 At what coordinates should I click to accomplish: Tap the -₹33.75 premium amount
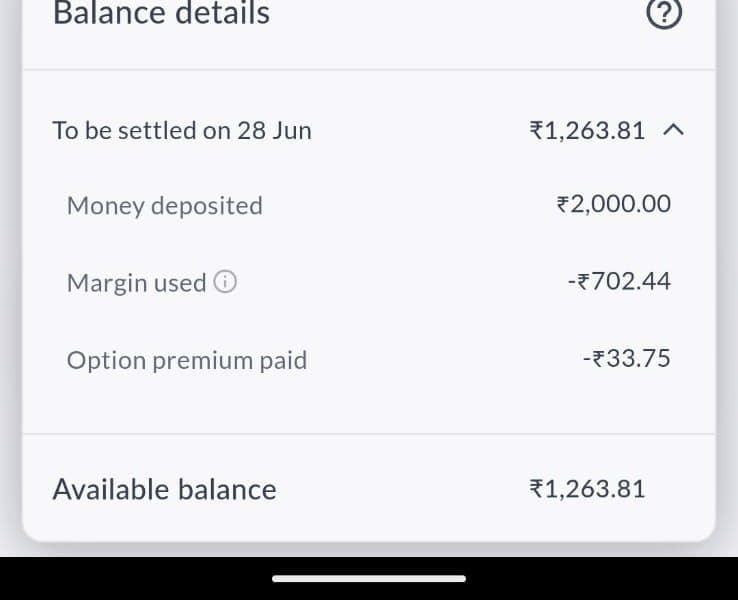coord(626,359)
